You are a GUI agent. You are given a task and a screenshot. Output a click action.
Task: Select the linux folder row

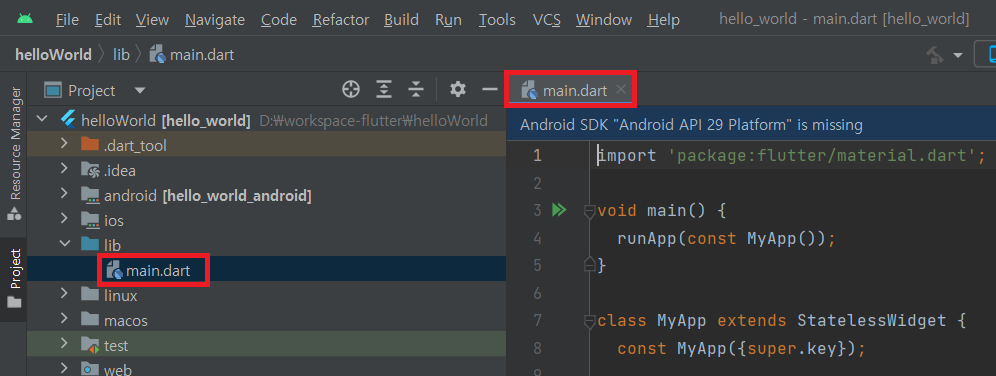tap(267, 295)
